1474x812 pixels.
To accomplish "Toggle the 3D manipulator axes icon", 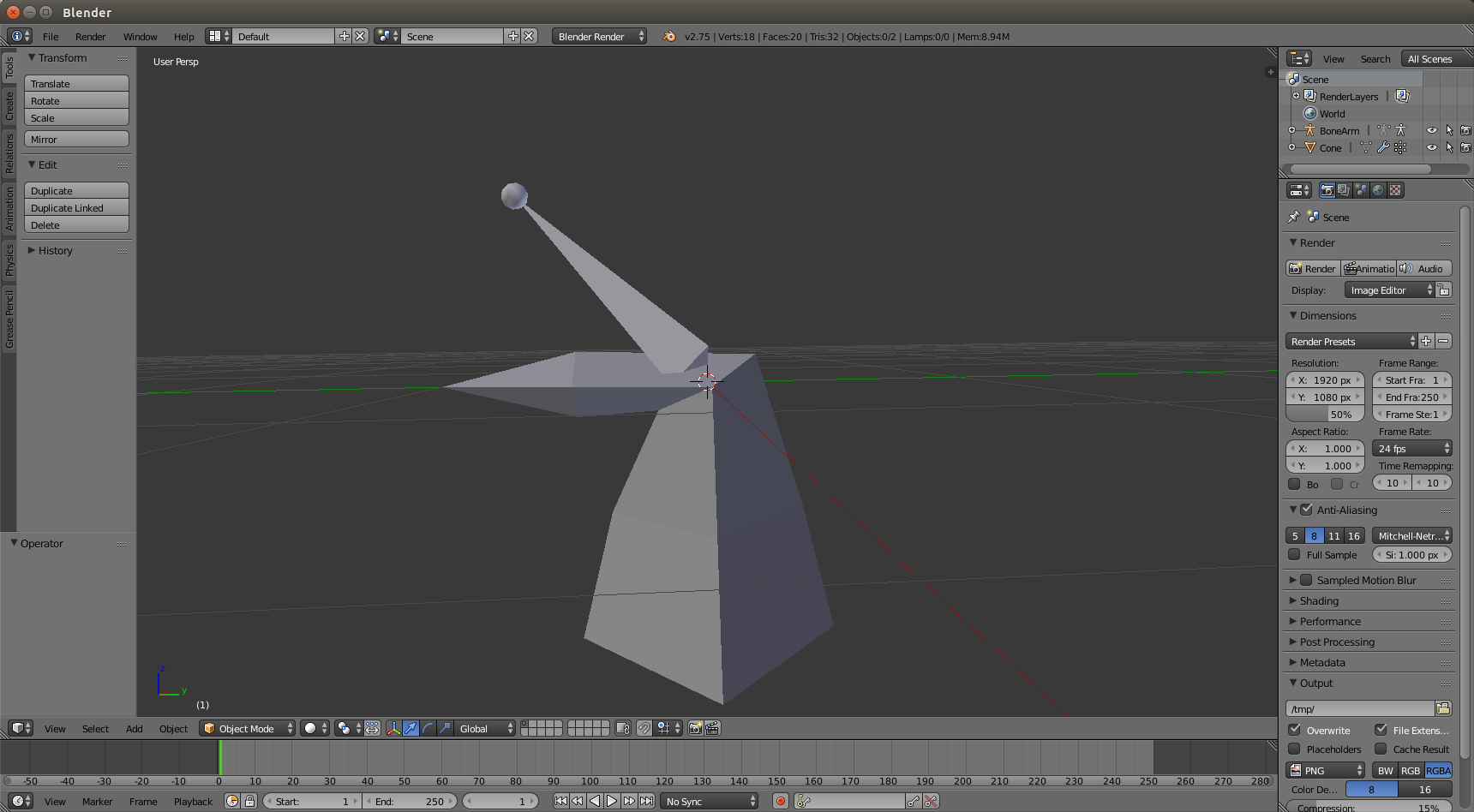I will point(393,728).
